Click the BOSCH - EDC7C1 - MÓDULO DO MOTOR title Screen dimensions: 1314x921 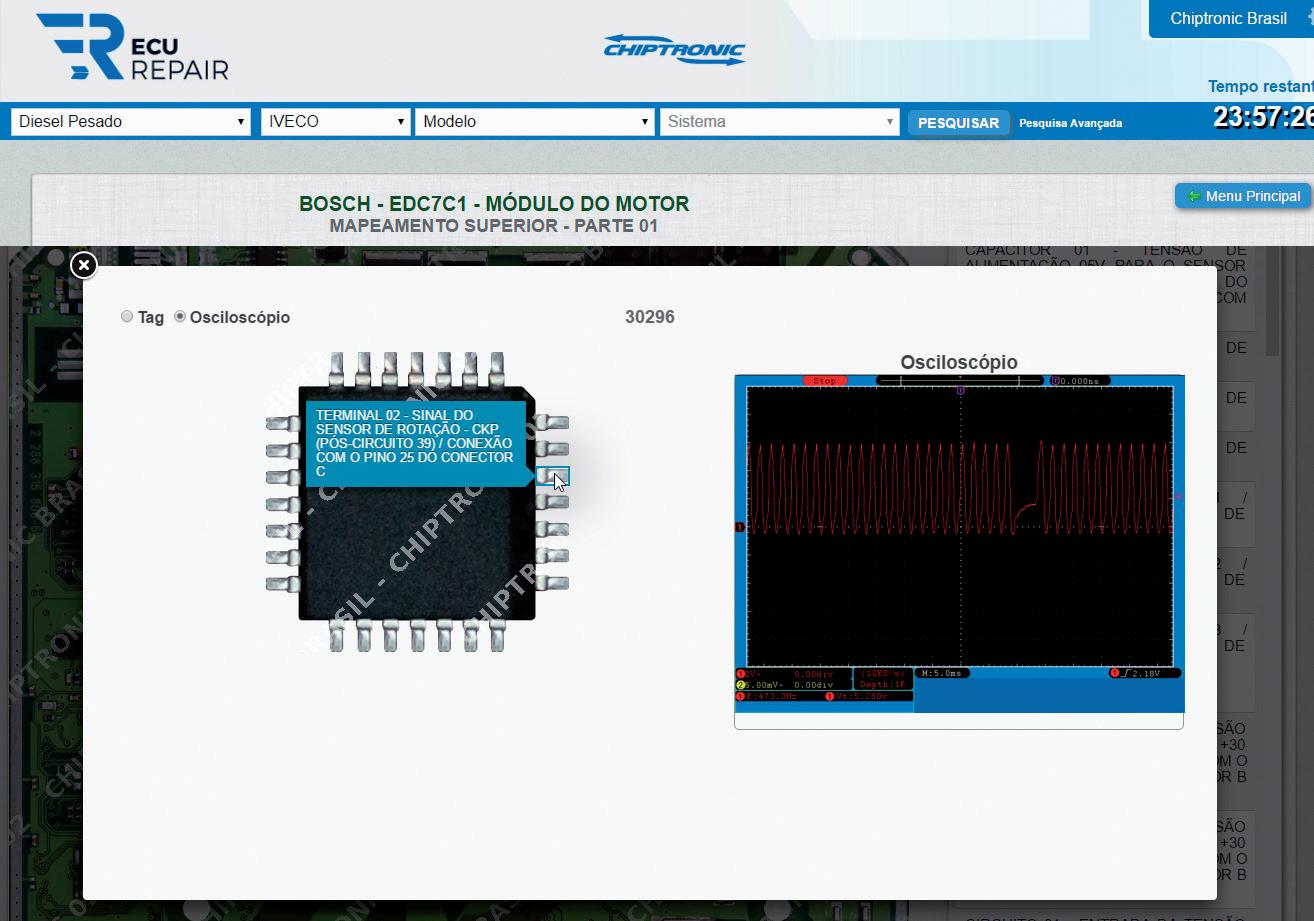coord(494,204)
